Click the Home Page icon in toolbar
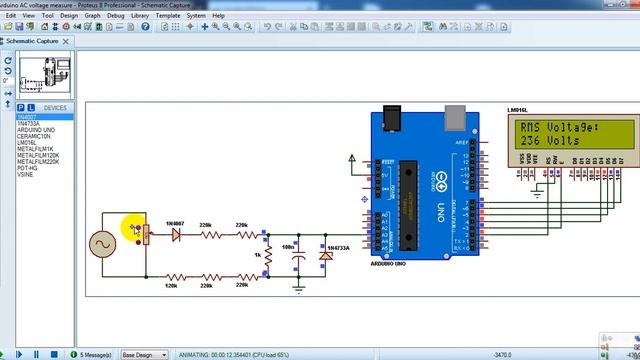 click(44, 27)
